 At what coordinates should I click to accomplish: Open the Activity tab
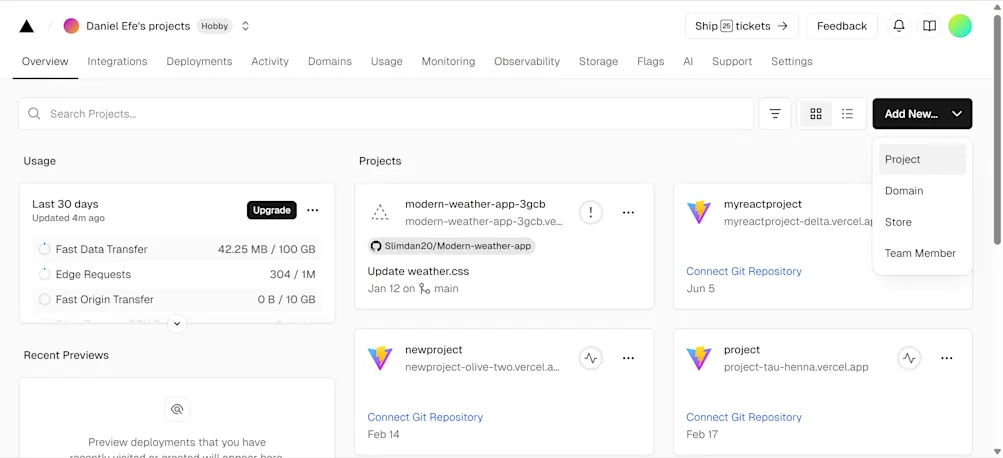click(270, 61)
